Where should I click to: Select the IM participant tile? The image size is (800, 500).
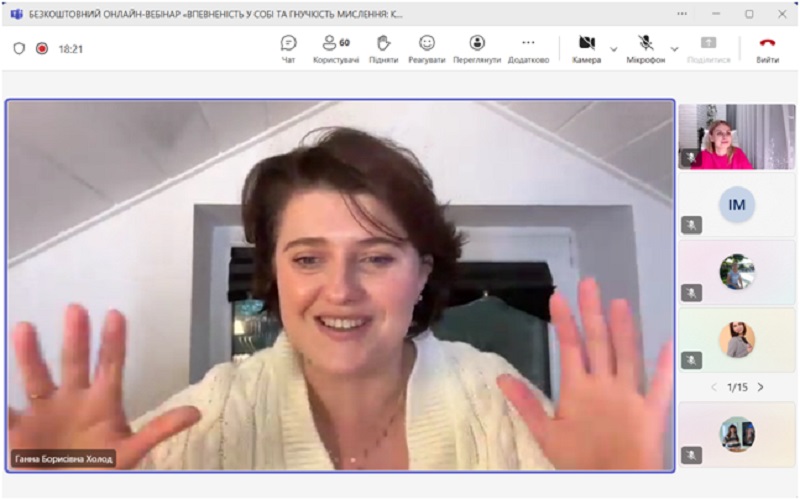[x=737, y=205]
